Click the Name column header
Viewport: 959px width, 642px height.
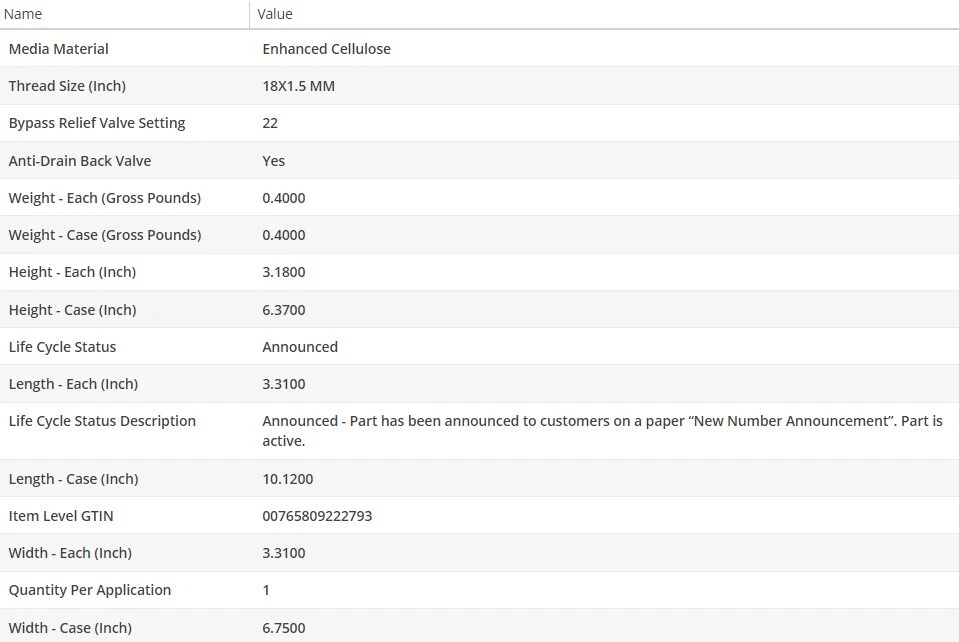[25, 14]
